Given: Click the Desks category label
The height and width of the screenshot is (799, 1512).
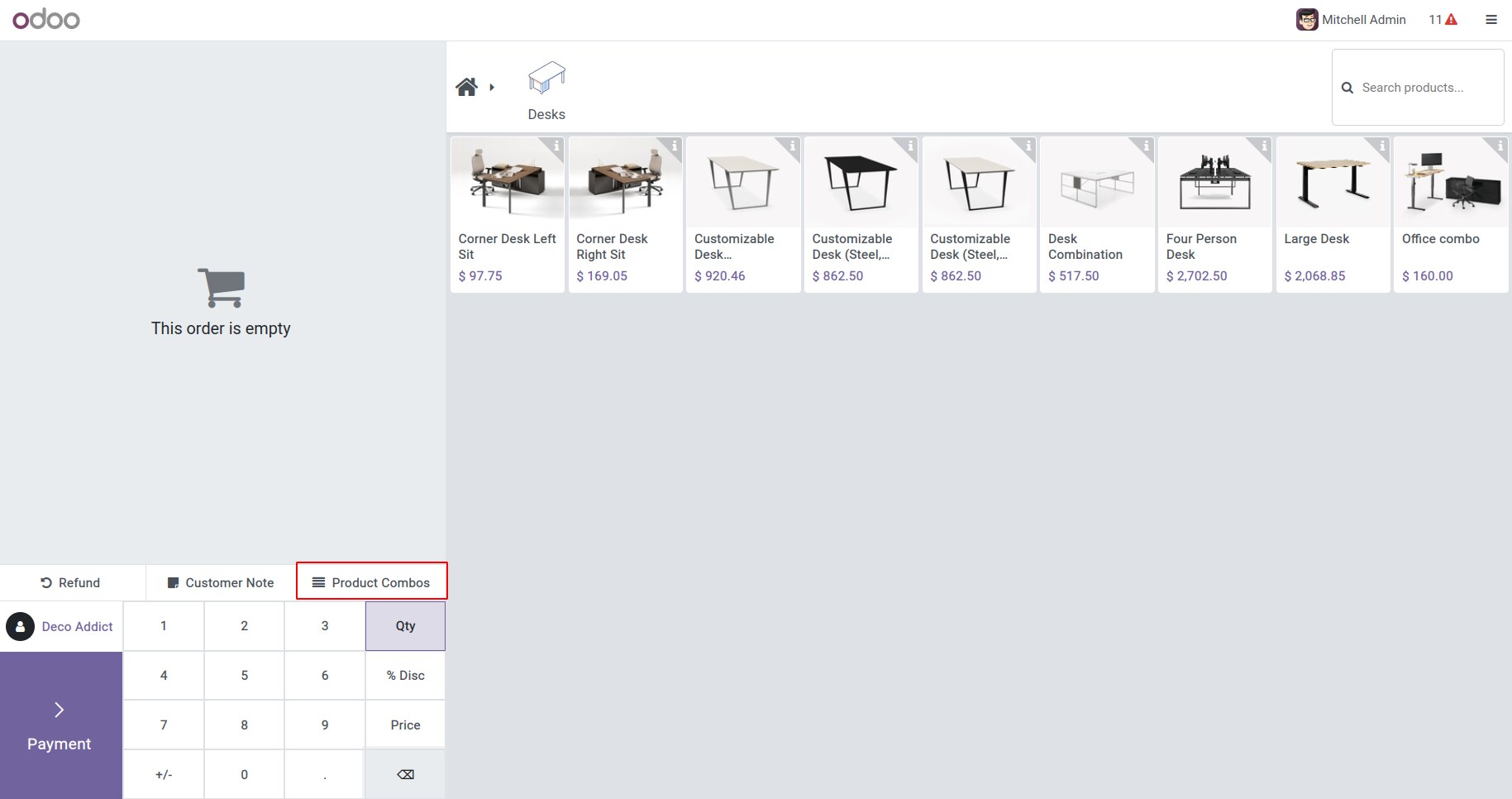Looking at the screenshot, I should point(546,114).
